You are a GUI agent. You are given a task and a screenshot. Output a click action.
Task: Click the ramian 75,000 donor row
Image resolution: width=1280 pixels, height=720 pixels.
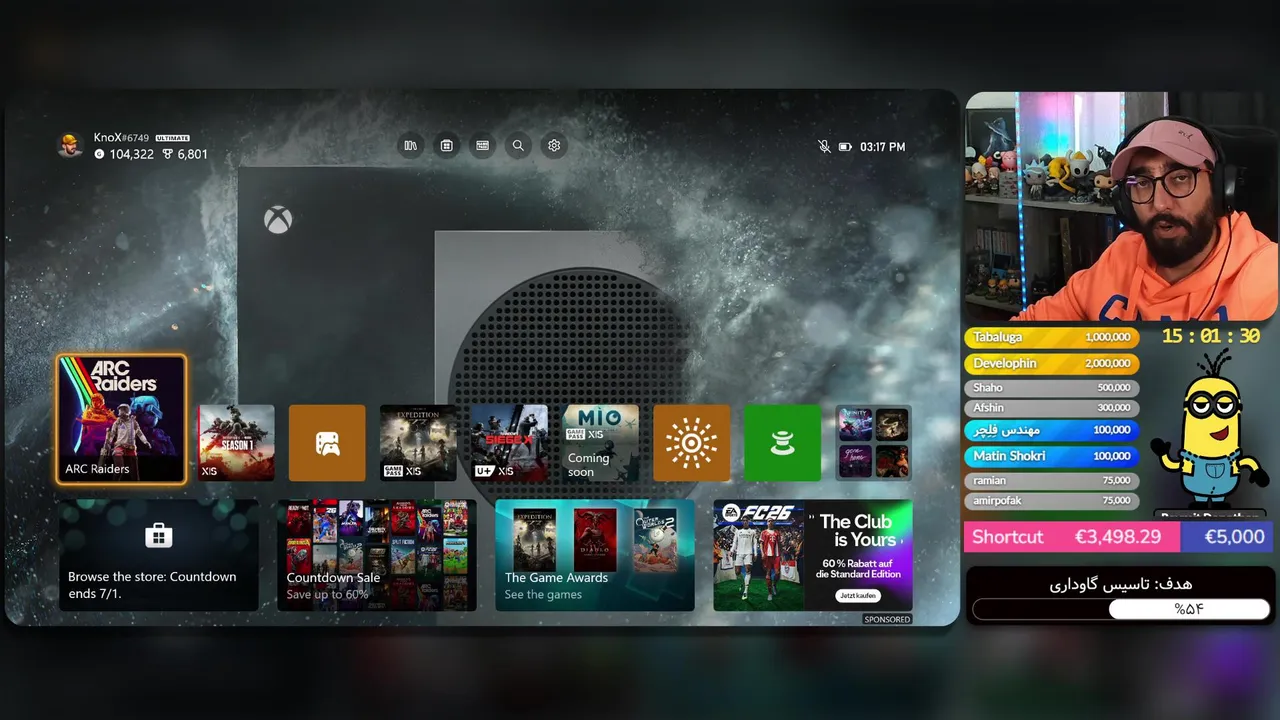coord(1052,481)
